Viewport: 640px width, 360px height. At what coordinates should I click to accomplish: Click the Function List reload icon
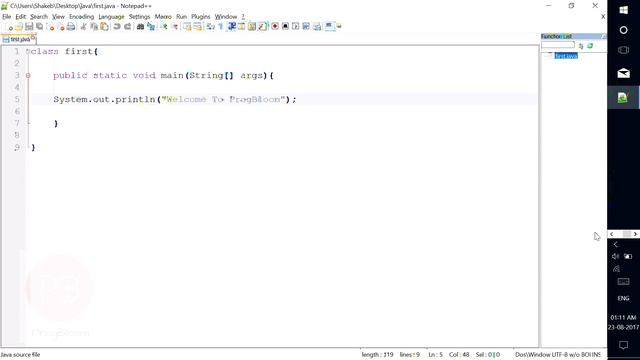(x=590, y=46)
